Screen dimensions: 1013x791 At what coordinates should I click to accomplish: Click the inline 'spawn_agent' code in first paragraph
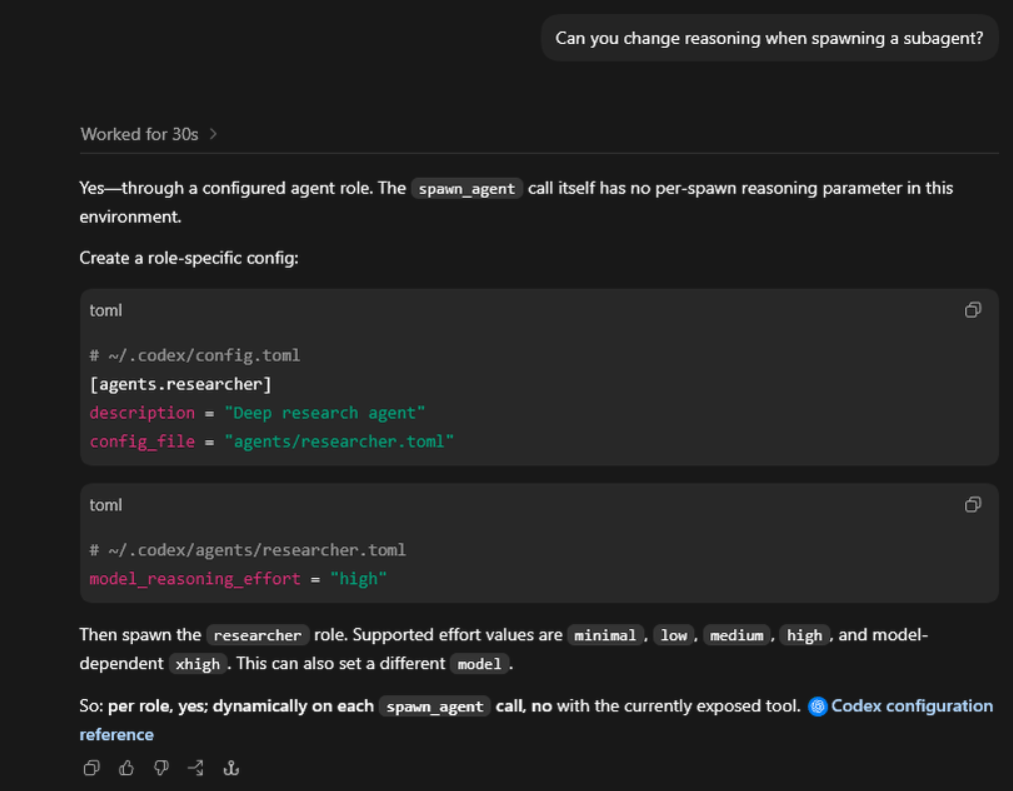466,189
